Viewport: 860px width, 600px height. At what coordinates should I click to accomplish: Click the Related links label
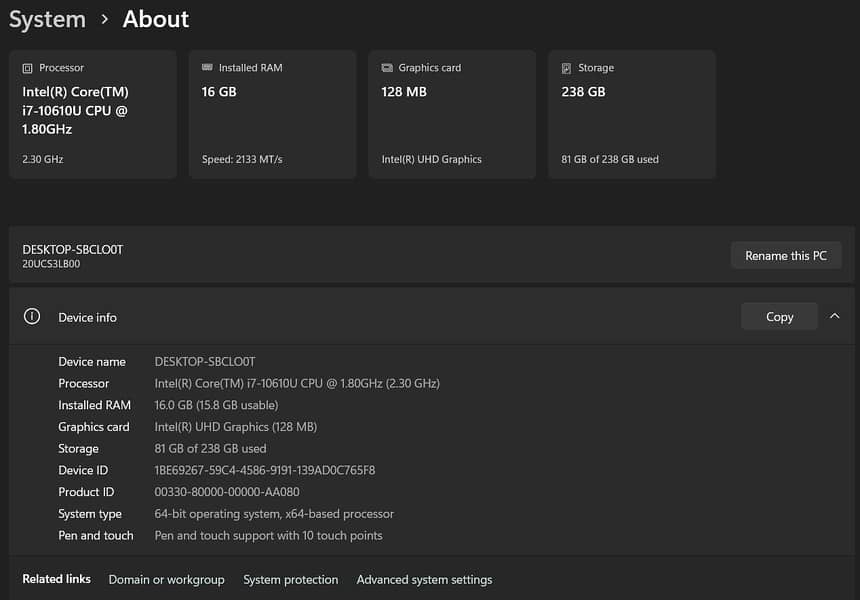(x=56, y=579)
